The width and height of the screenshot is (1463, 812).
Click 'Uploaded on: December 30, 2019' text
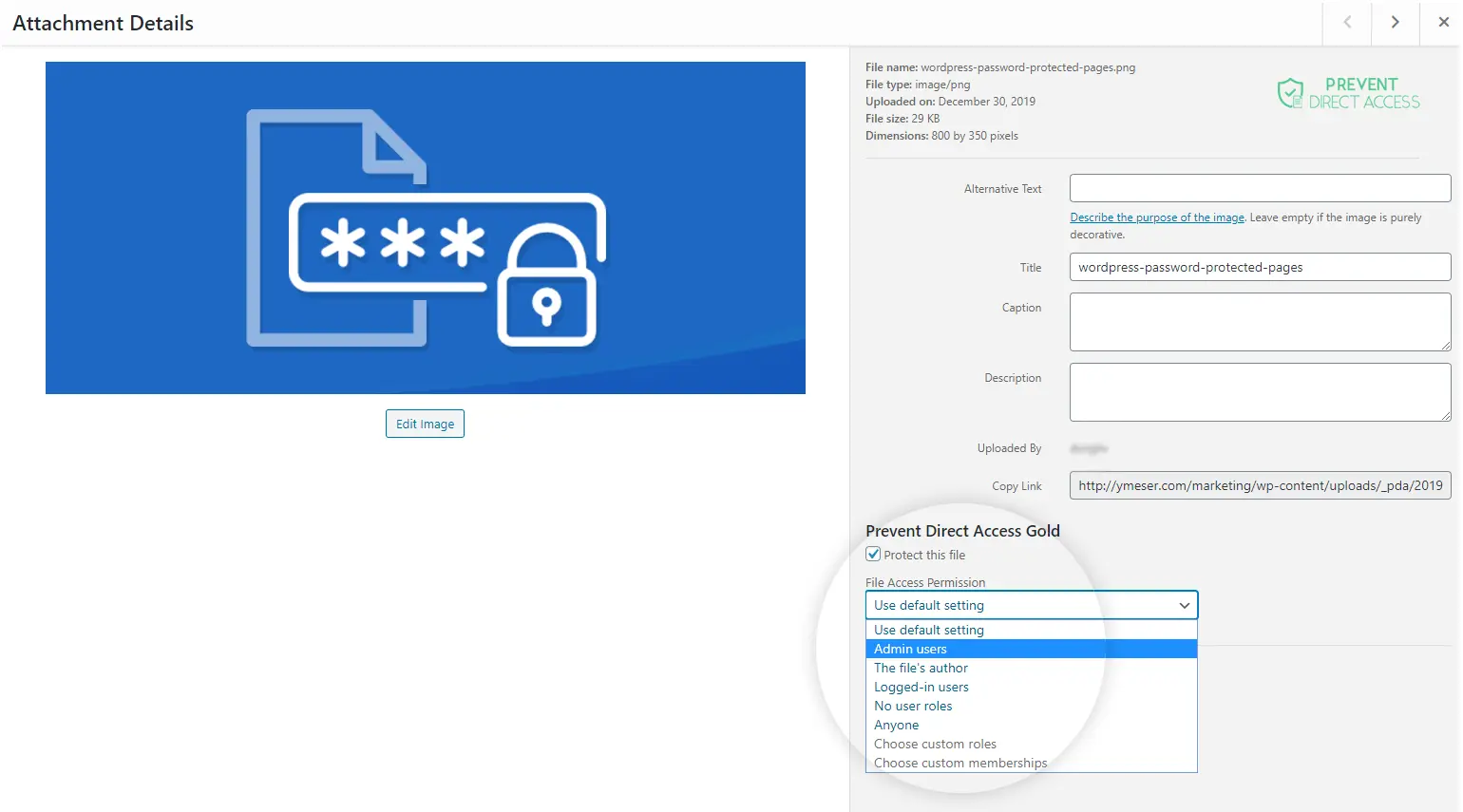coord(950,102)
